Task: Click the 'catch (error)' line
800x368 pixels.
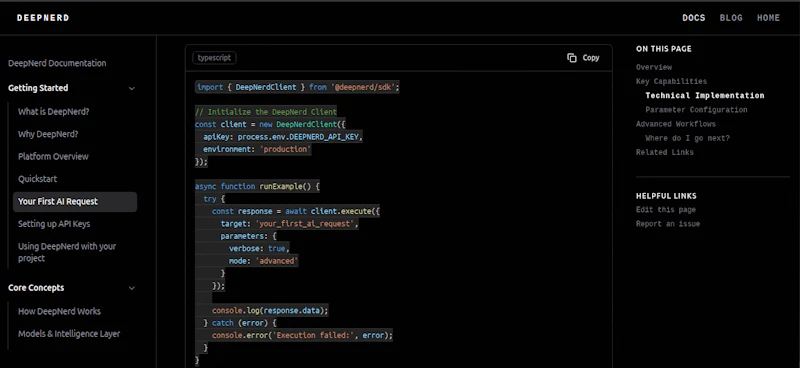Action: point(239,323)
